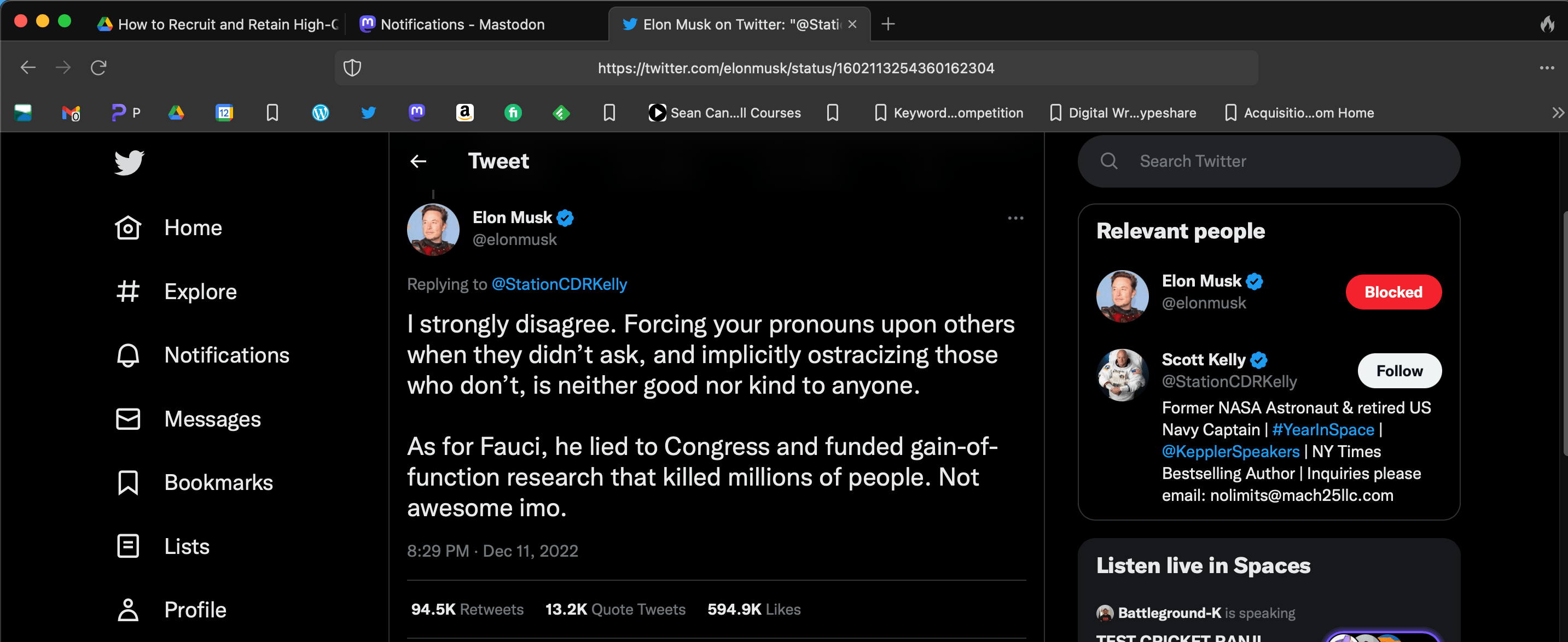Open the Mastodon bookmark icon in bookmarks bar
The height and width of the screenshot is (642, 1568).
coord(416,113)
